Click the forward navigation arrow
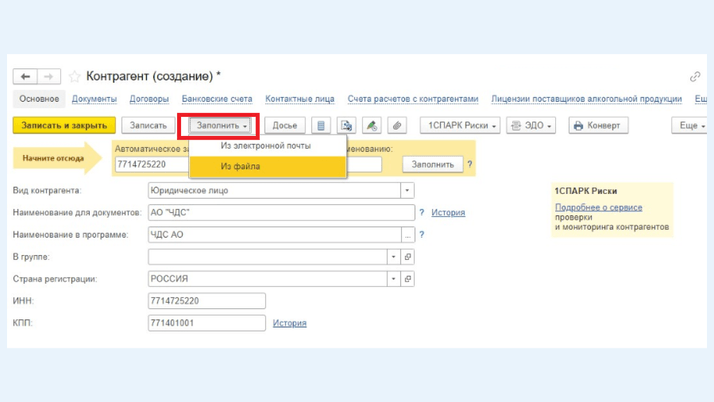The height and width of the screenshot is (402, 714). (x=48, y=76)
